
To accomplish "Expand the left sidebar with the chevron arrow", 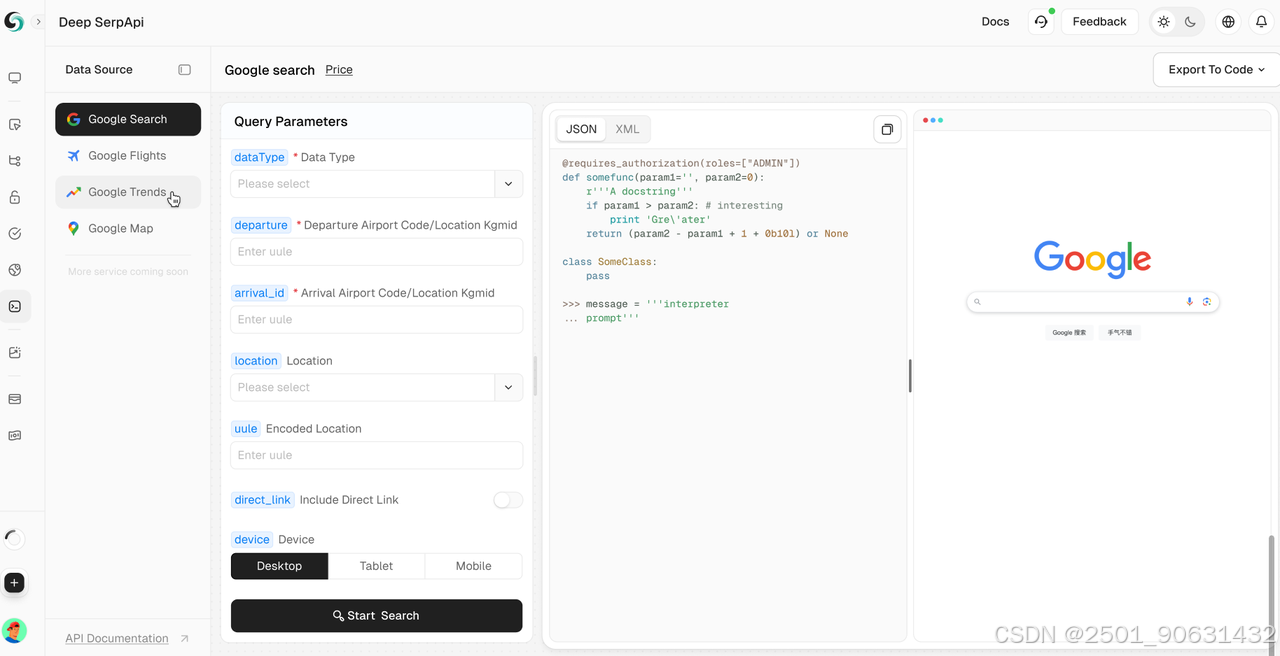I will [38, 22].
